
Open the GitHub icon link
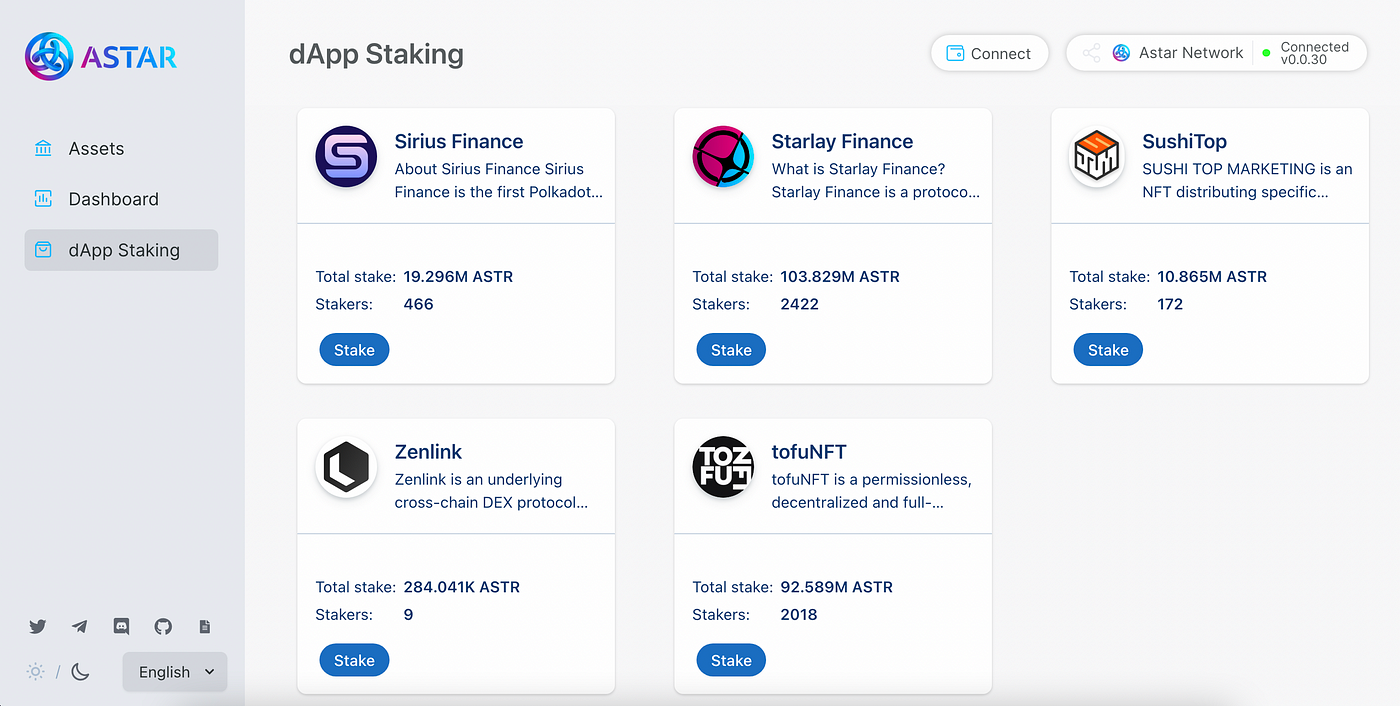(163, 627)
